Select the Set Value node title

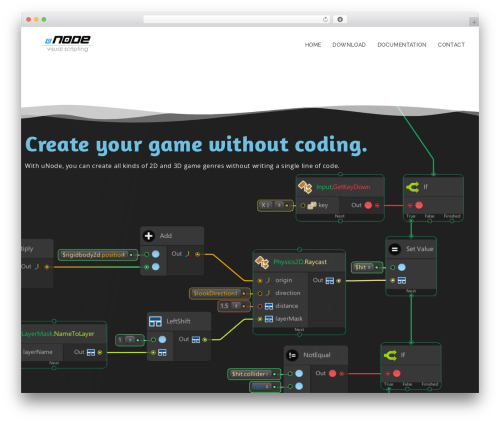(x=420, y=249)
